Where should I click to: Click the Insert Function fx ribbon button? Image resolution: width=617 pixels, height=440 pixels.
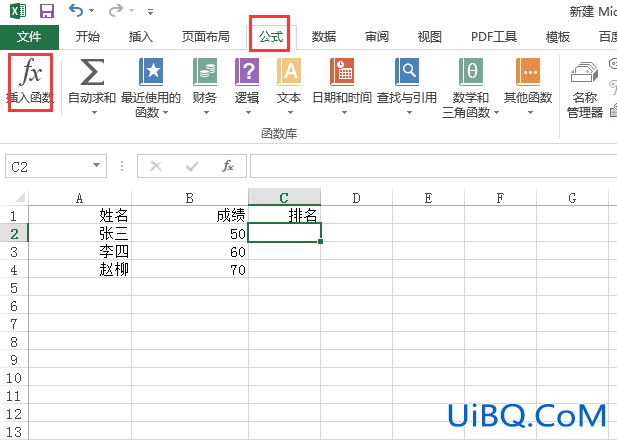click(30, 82)
